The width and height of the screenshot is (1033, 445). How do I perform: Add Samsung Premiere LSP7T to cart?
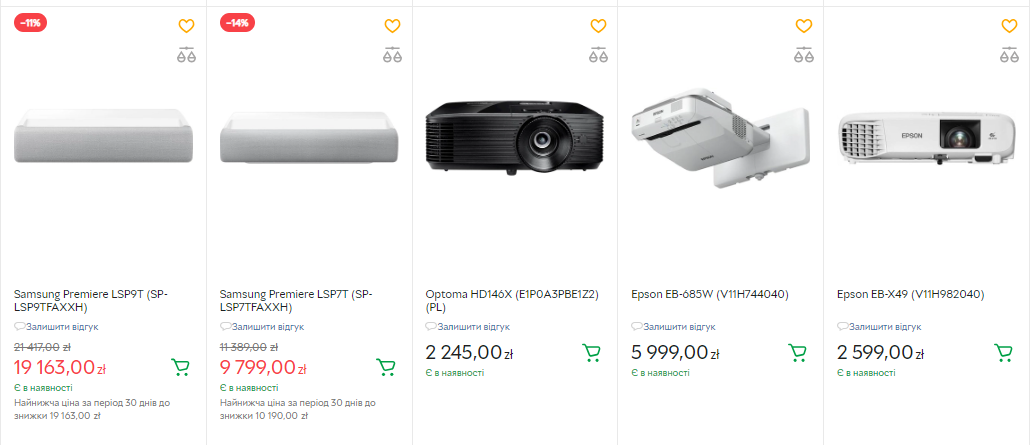[386, 367]
